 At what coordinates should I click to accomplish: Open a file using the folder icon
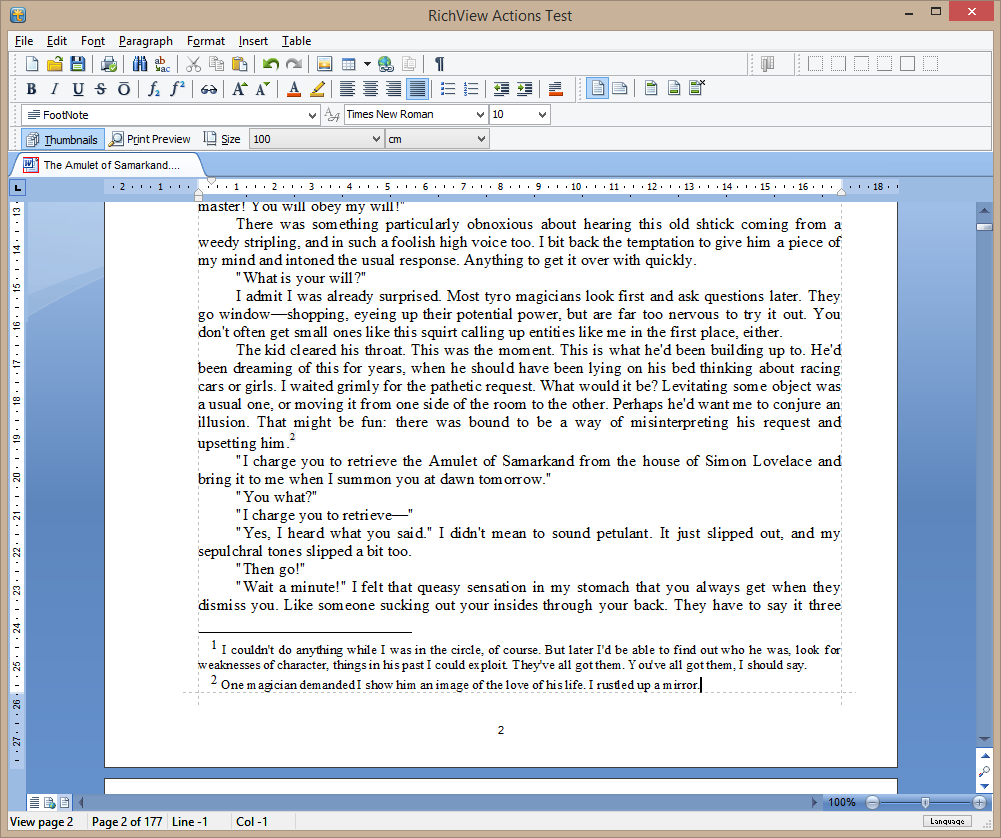tap(55, 64)
